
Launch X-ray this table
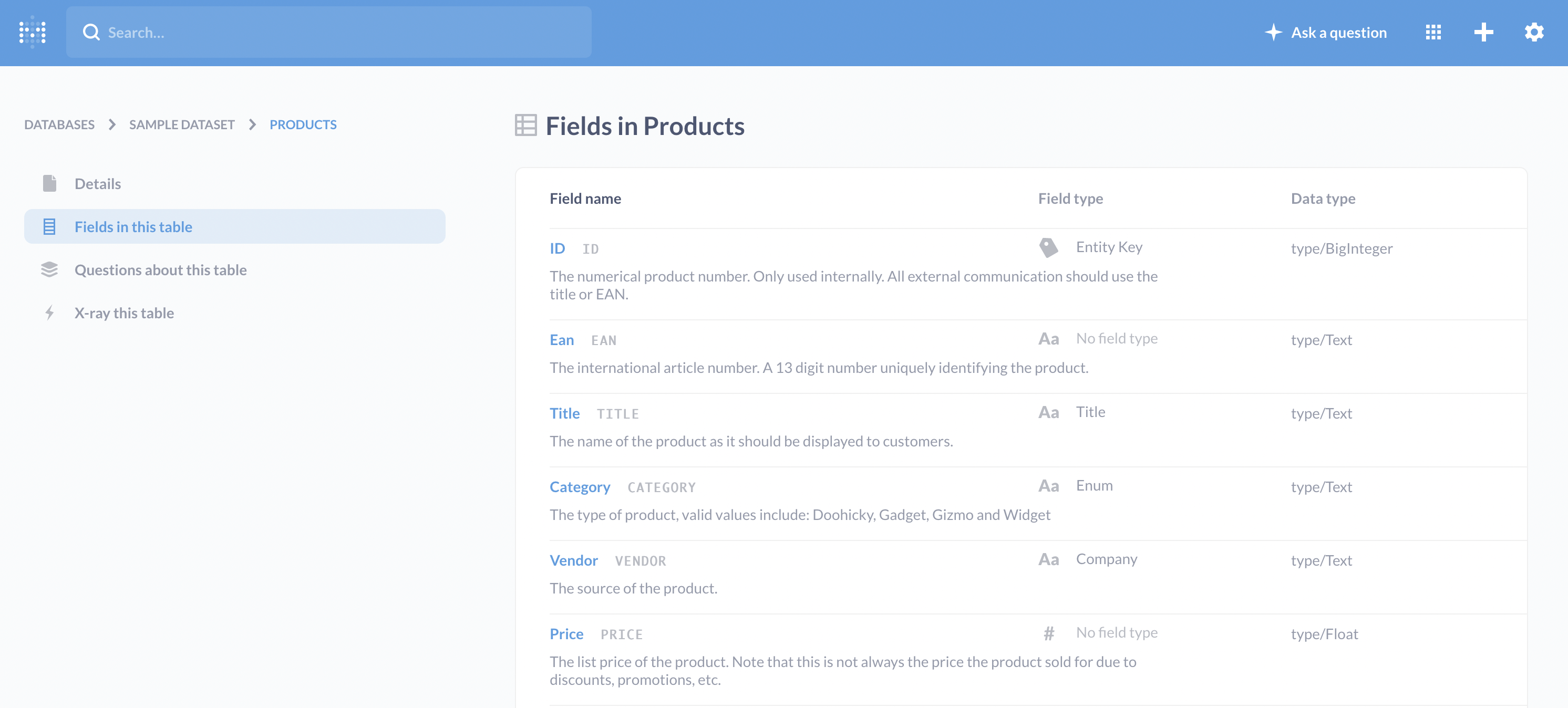(124, 313)
